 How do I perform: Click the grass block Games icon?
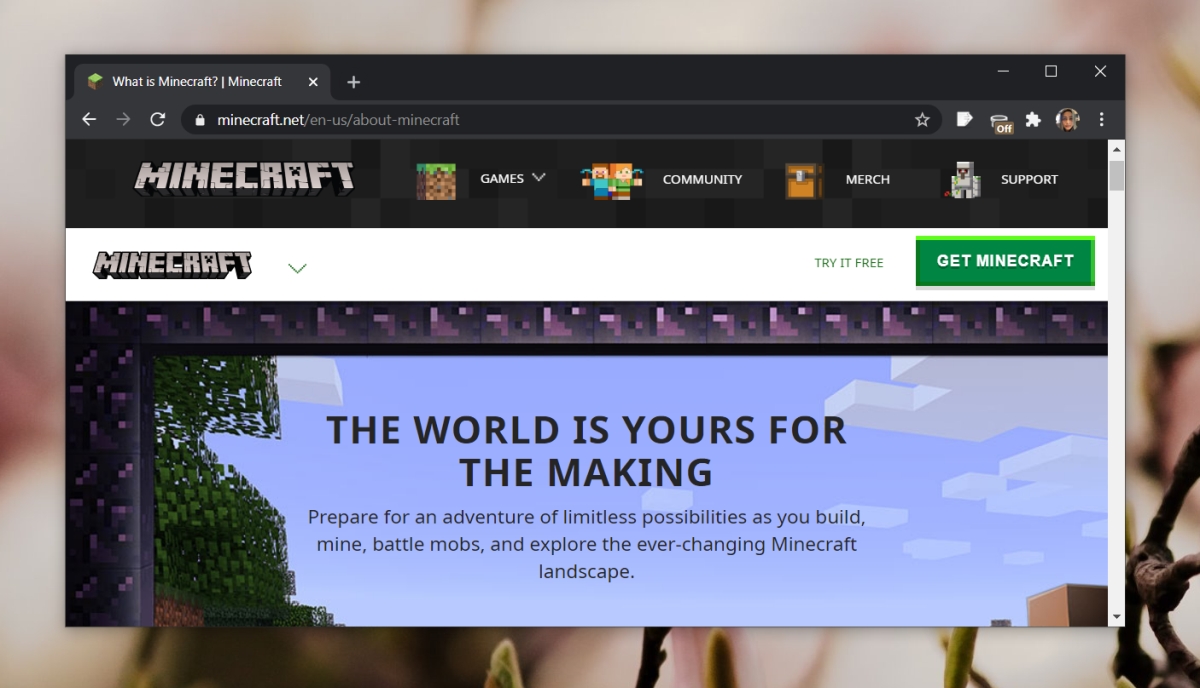click(436, 181)
